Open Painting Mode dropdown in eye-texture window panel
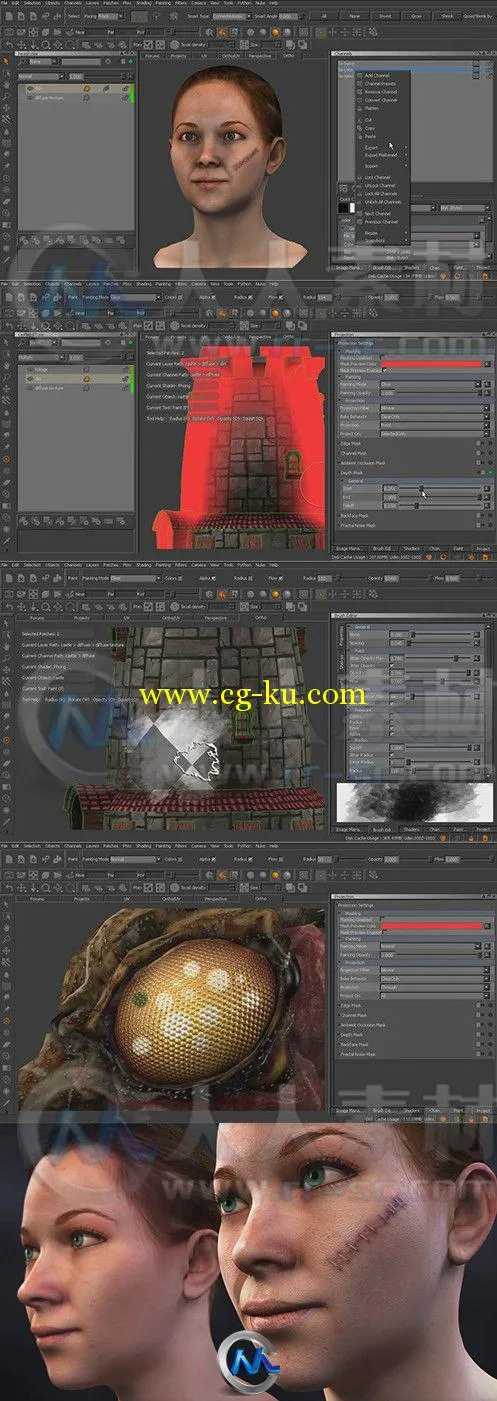Screen dimensions: 497x1401 pos(431,946)
